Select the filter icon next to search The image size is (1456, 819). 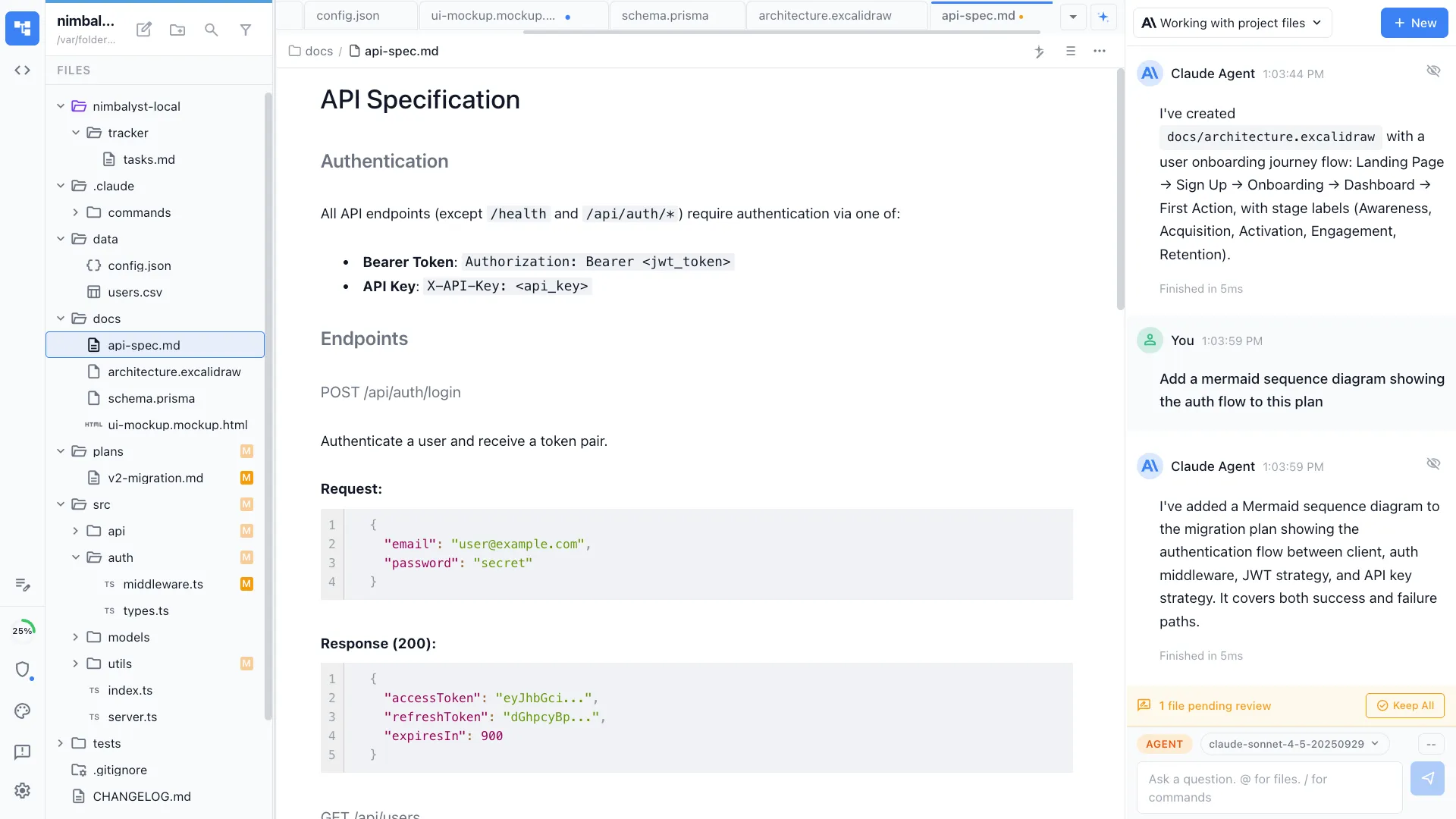click(x=246, y=30)
